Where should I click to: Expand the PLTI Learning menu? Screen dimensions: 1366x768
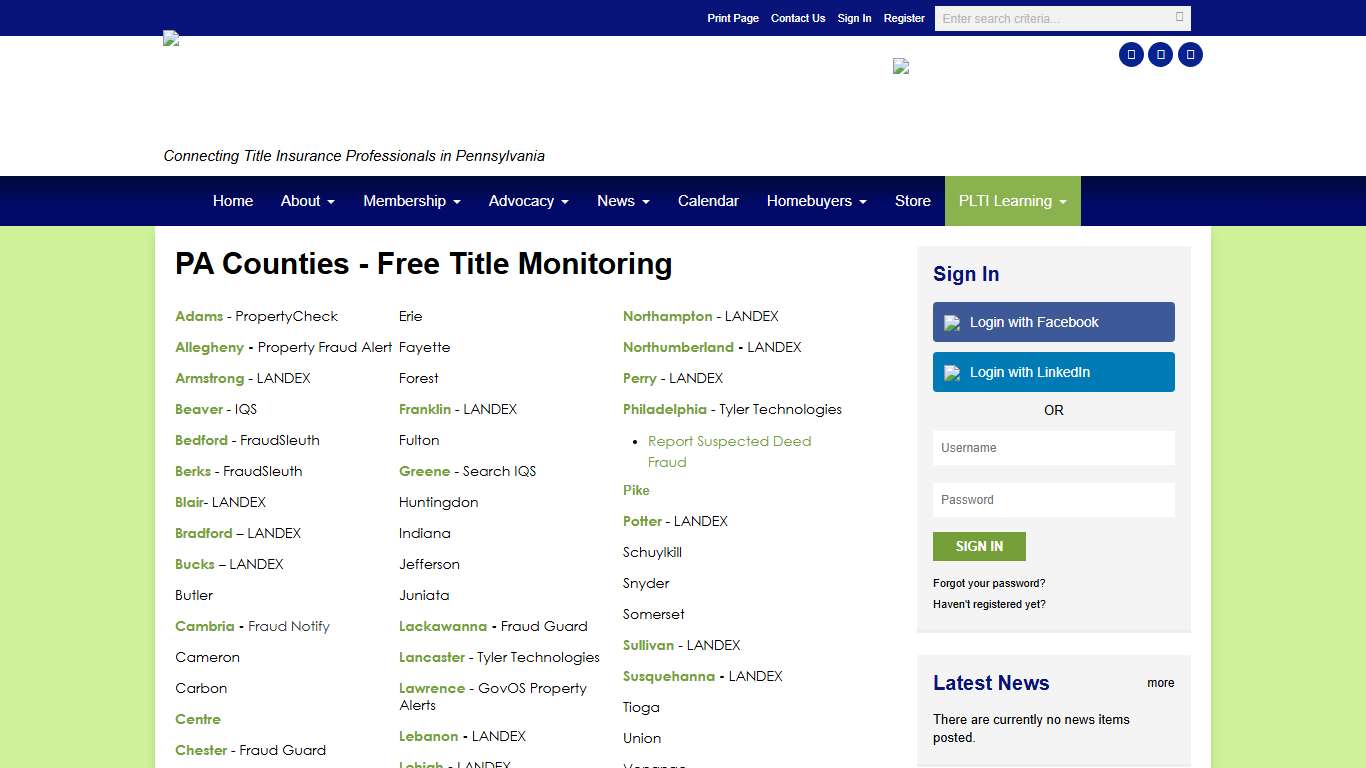coord(1012,201)
